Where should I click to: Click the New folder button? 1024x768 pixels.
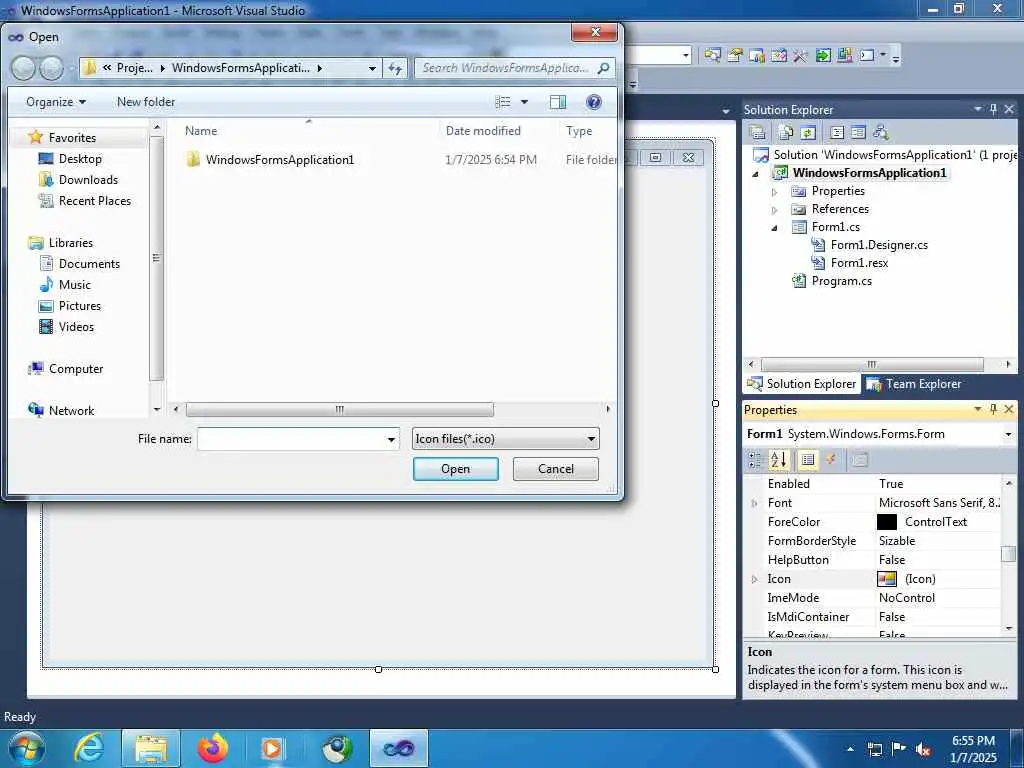pos(146,102)
